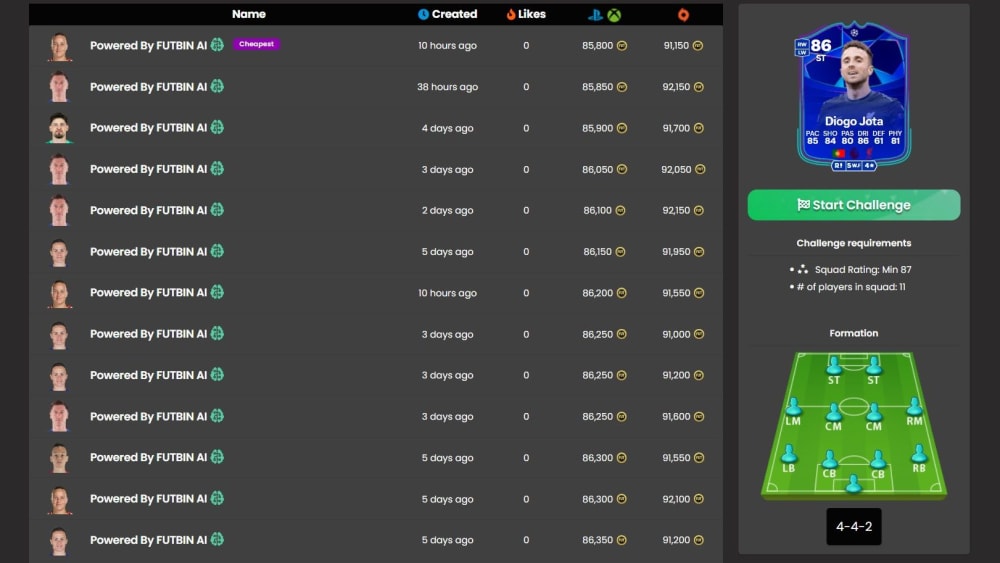The height and width of the screenshot is (563, 1000).
Task: Open the Diogo Jota 86 player card
Action: 853,97
